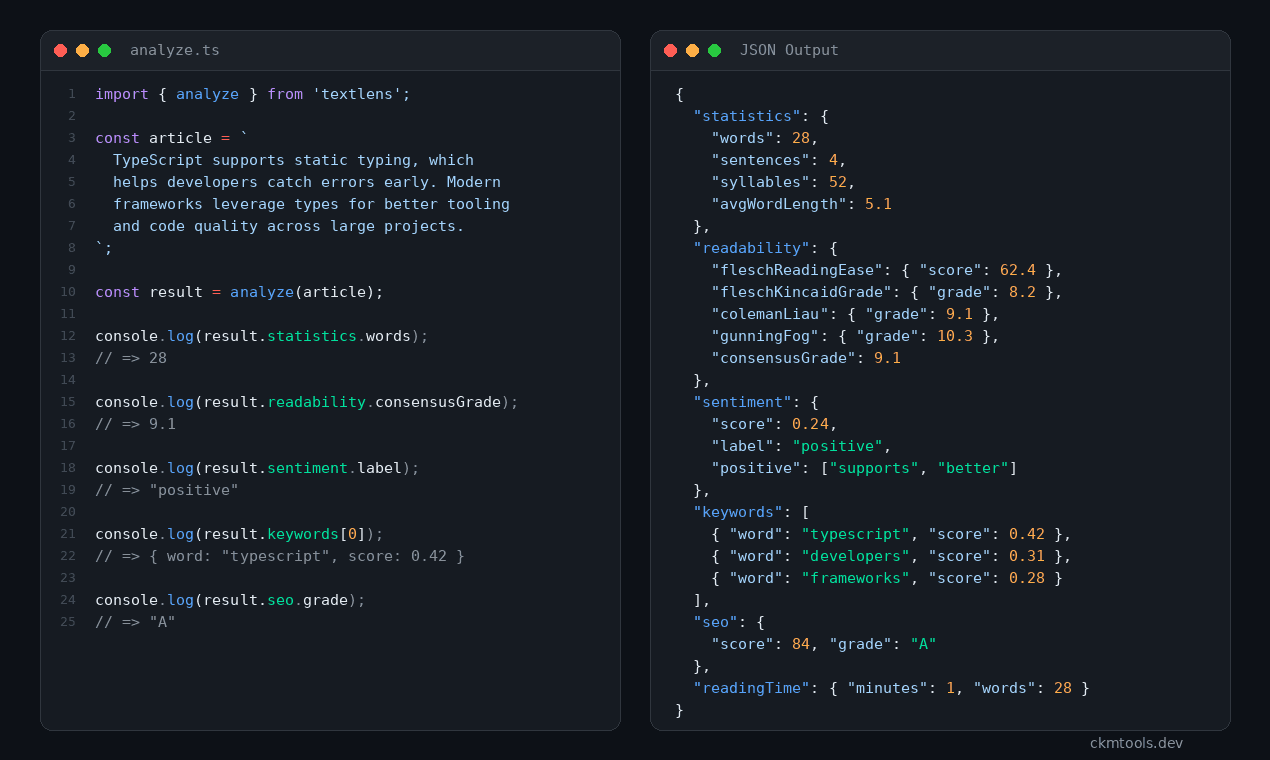Select the JSON Output panel title
The width and height of the screenshot is (1270, 760).
(x=789, y=50)
